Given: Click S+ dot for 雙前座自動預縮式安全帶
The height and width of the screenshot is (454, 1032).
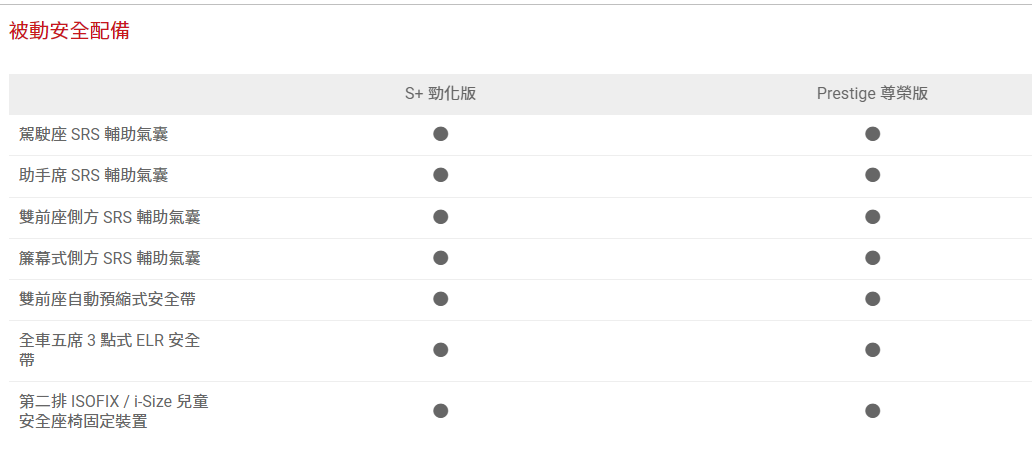Looking at the screenshot, I should pos(440,299).
